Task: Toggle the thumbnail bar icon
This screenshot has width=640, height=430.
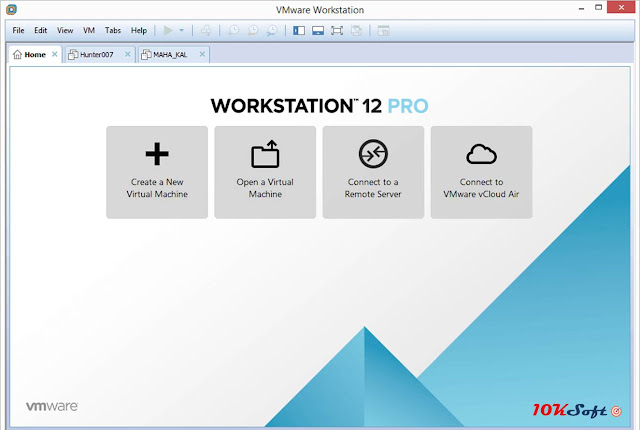Action: (x=318, y=30)
